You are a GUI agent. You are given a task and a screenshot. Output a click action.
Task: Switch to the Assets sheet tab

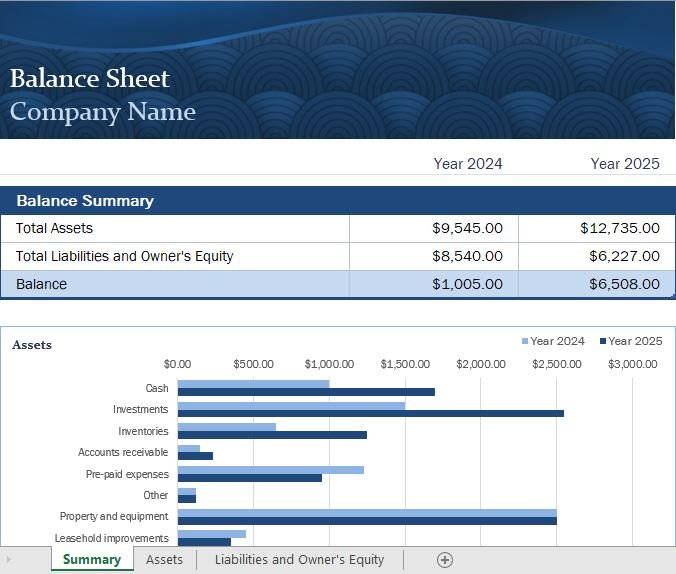pyautogui.click(x=164, y=560)
